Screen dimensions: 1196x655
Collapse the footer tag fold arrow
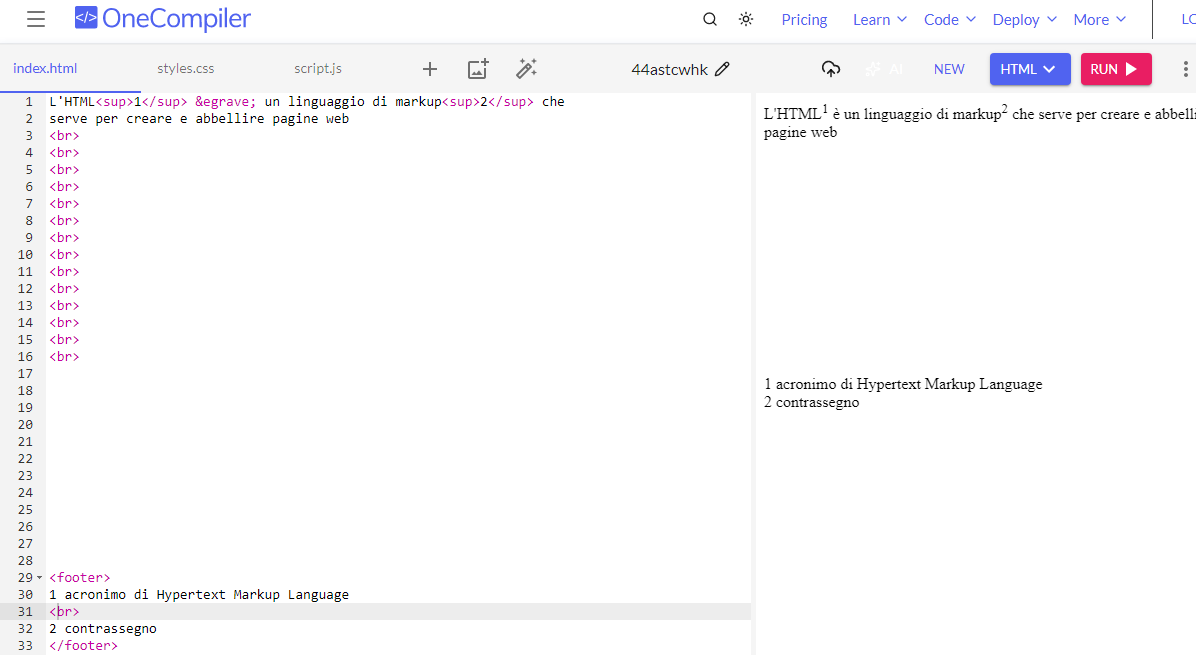[39, 578]
